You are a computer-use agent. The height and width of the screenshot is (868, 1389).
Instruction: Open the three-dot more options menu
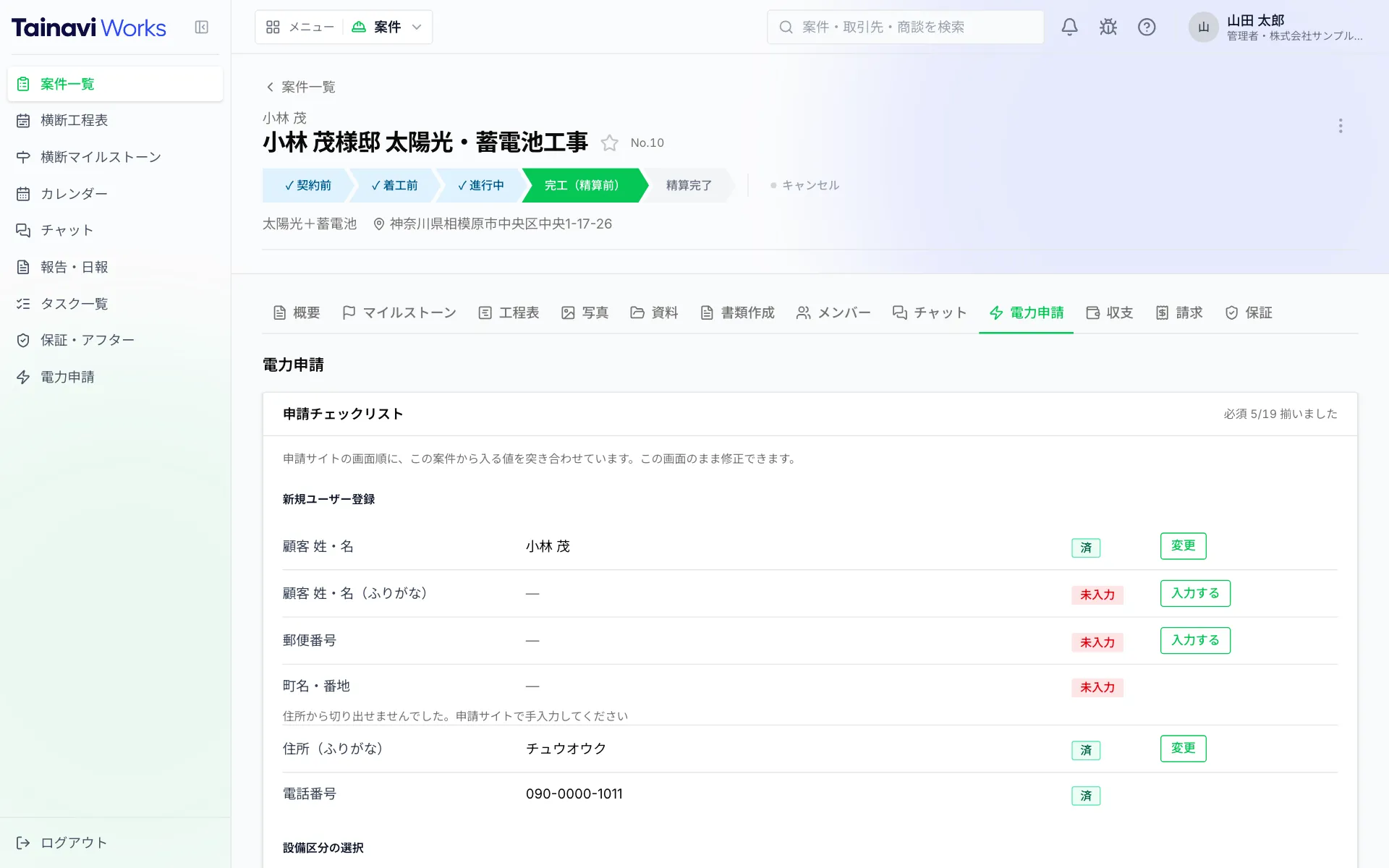[1341, 126]
